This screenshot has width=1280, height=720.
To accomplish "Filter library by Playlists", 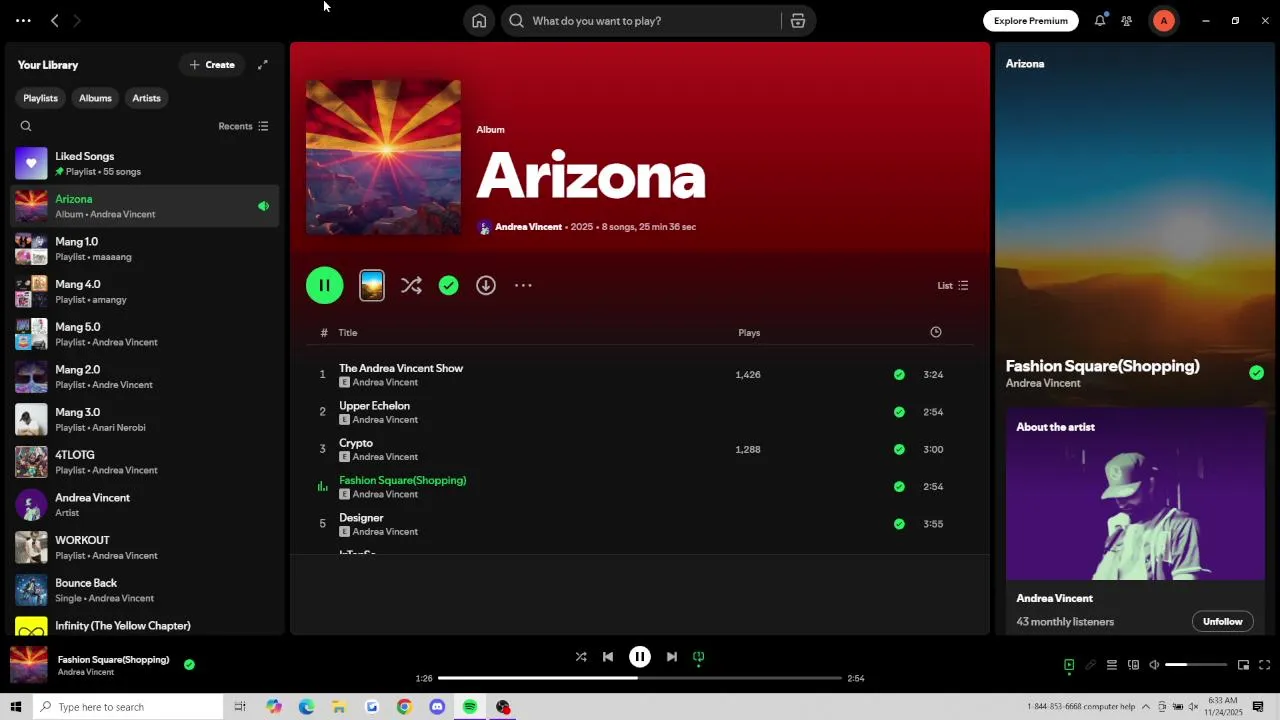I will tap(40, 98).
